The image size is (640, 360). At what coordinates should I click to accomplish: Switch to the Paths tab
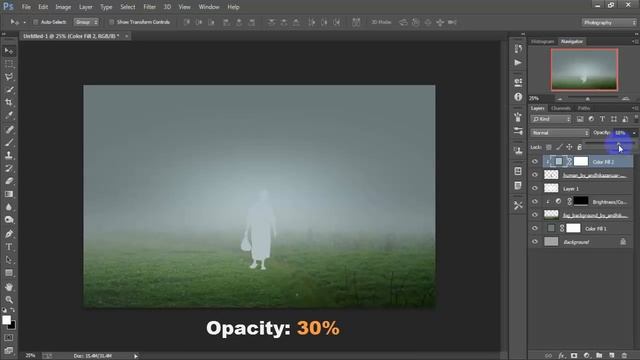click(x=584, y=108)
